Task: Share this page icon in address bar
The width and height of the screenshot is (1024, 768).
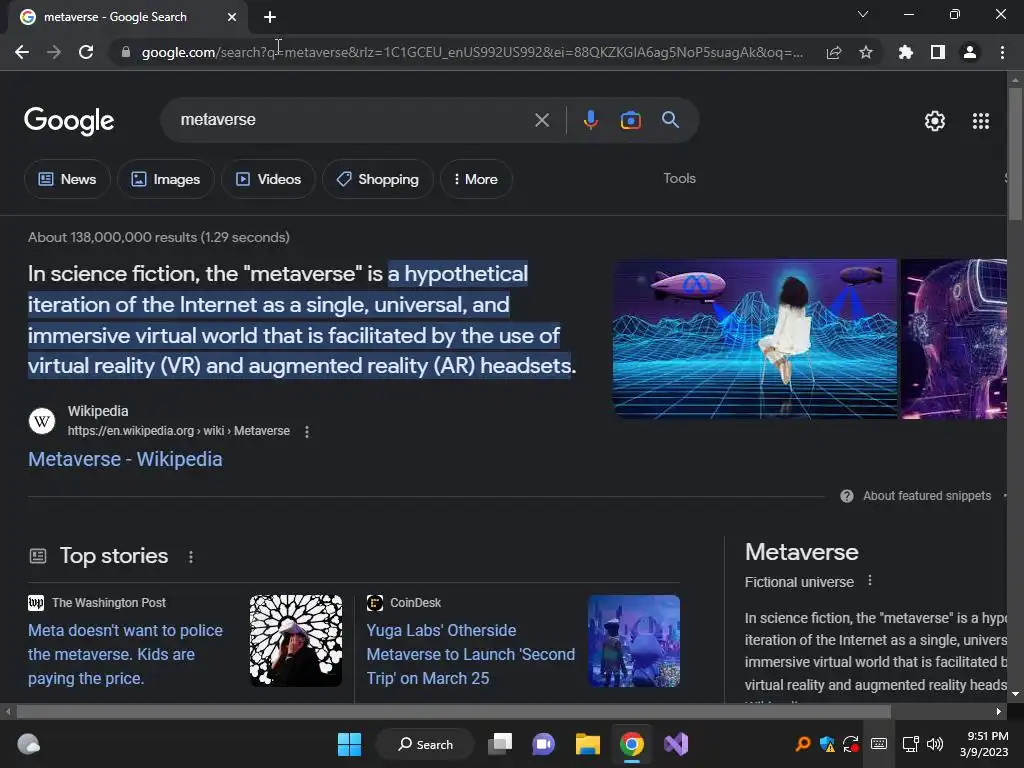Action: pos(834,52)
